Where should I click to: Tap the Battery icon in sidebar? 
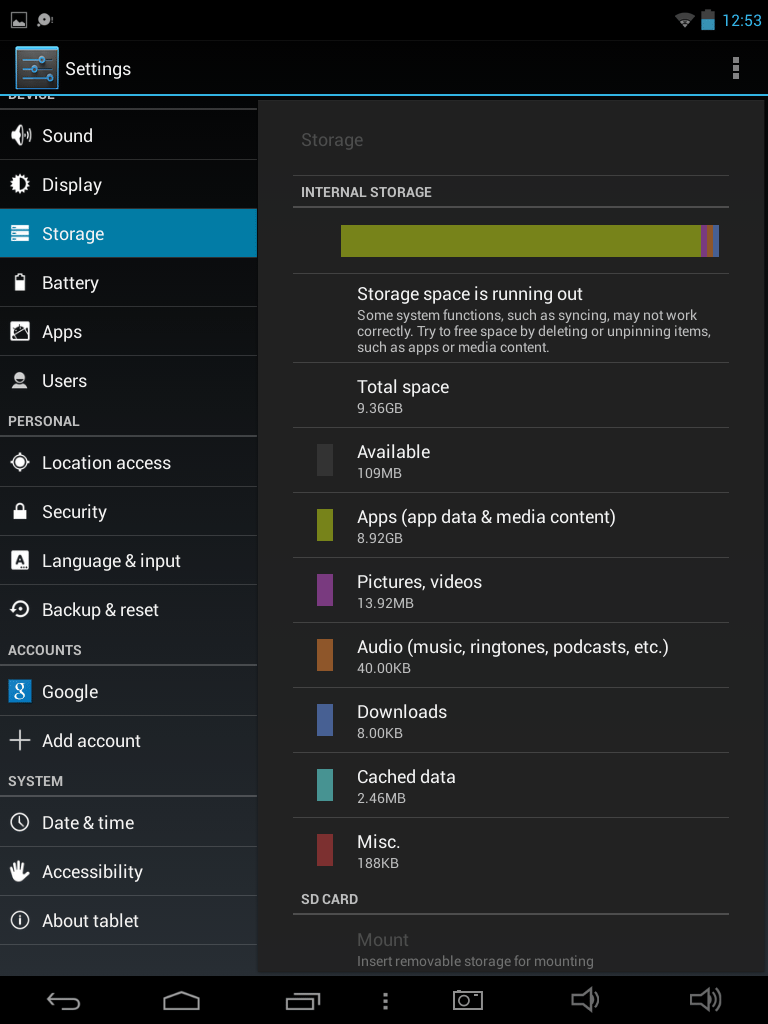pos(20,283)
